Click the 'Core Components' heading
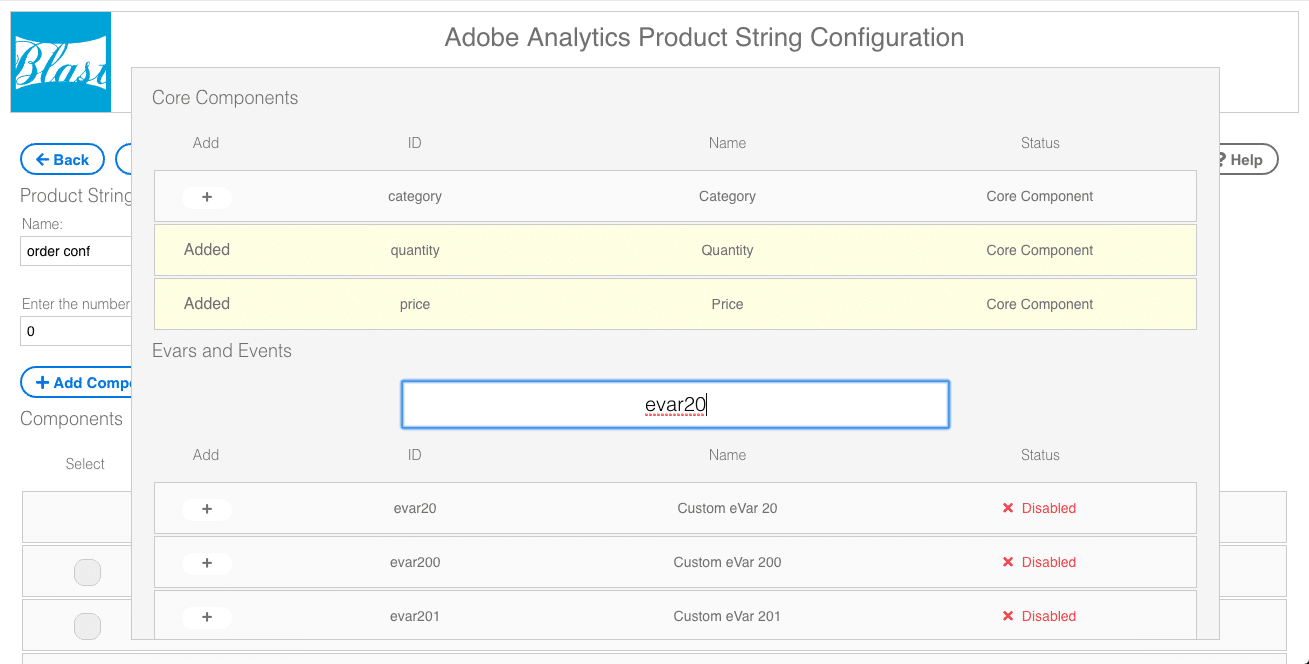Screen dimensions: 1309x664 [225, 98]
